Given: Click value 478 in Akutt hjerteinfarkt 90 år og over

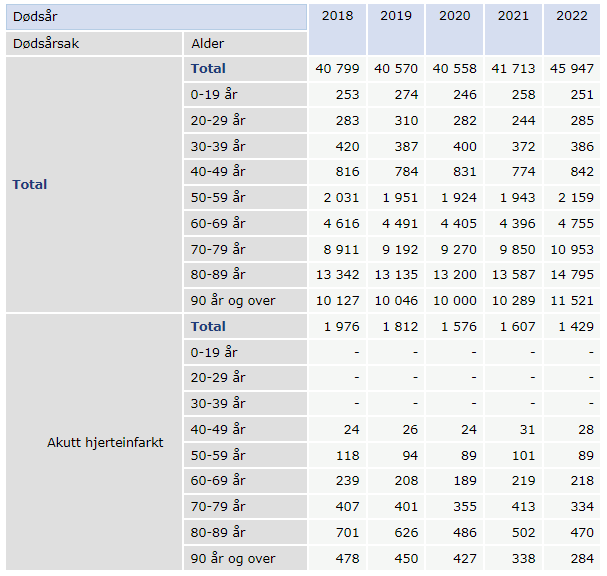Looking at the screenshot, I should pos(347,558).
